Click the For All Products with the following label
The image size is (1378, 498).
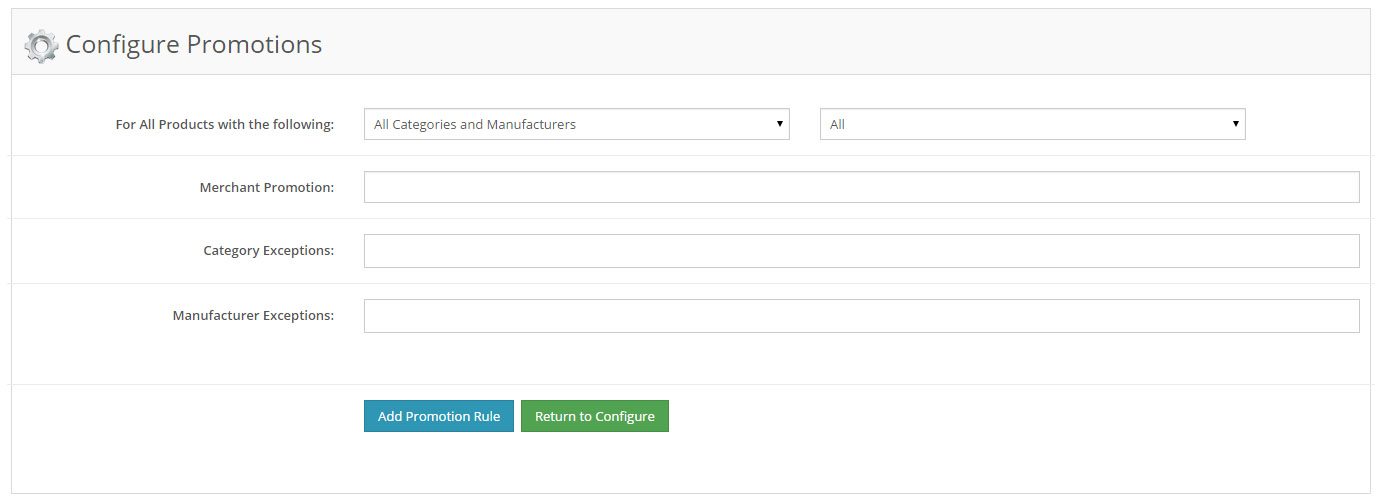225,125
